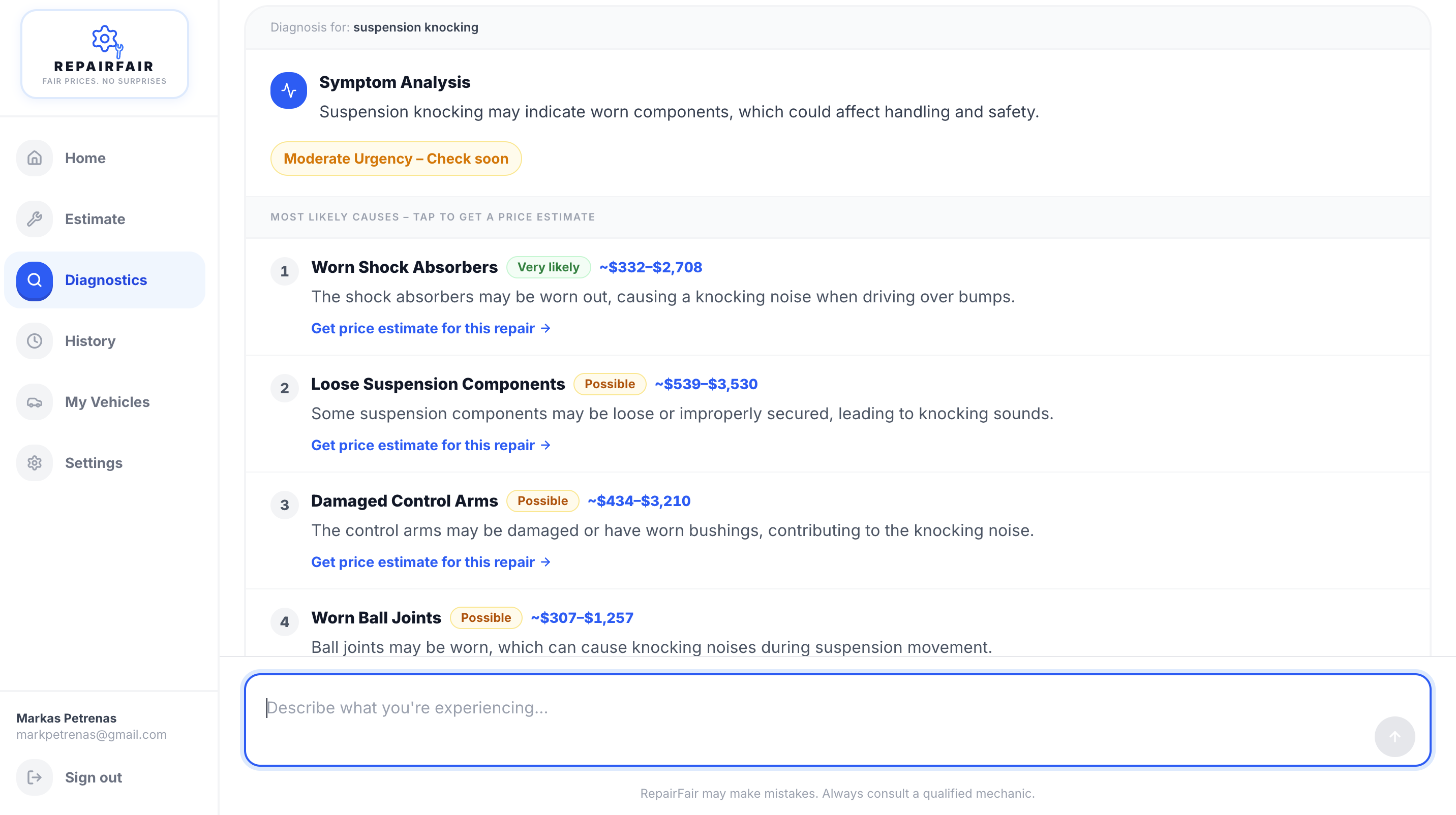1456x815 pixels.
Task: Go to My Vehicles page
Action: point(107,402)
